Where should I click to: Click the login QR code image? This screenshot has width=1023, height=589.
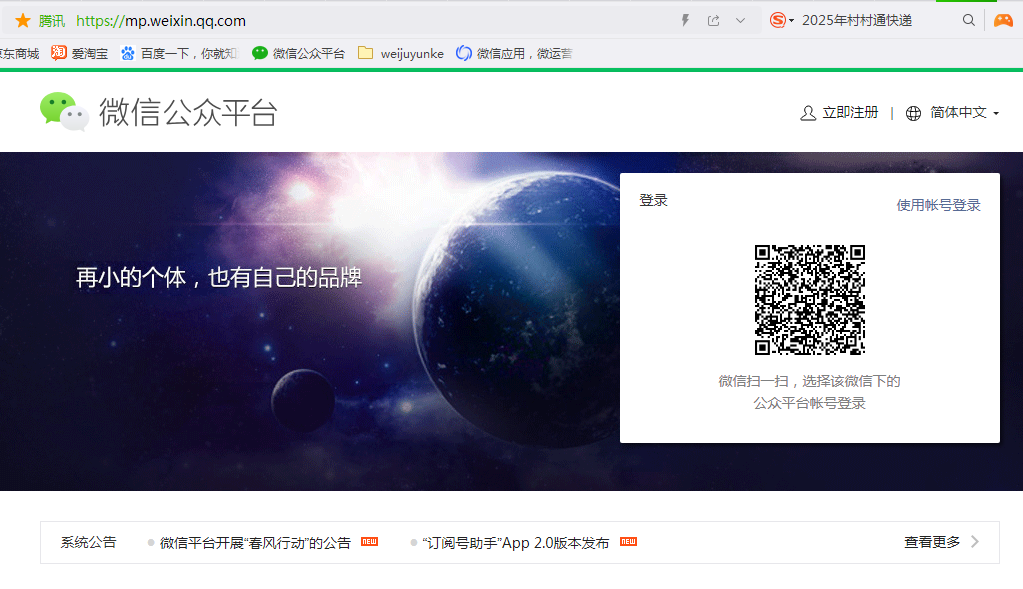810,300
